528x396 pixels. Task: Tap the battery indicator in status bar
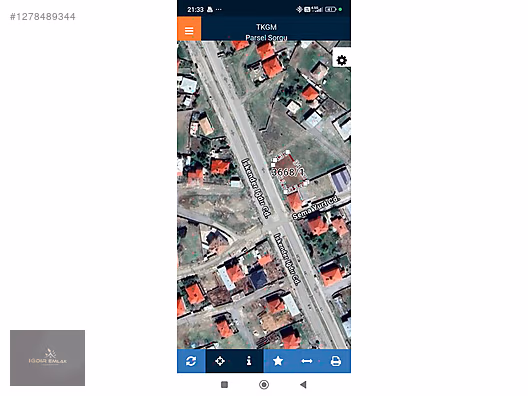point(331,9)
